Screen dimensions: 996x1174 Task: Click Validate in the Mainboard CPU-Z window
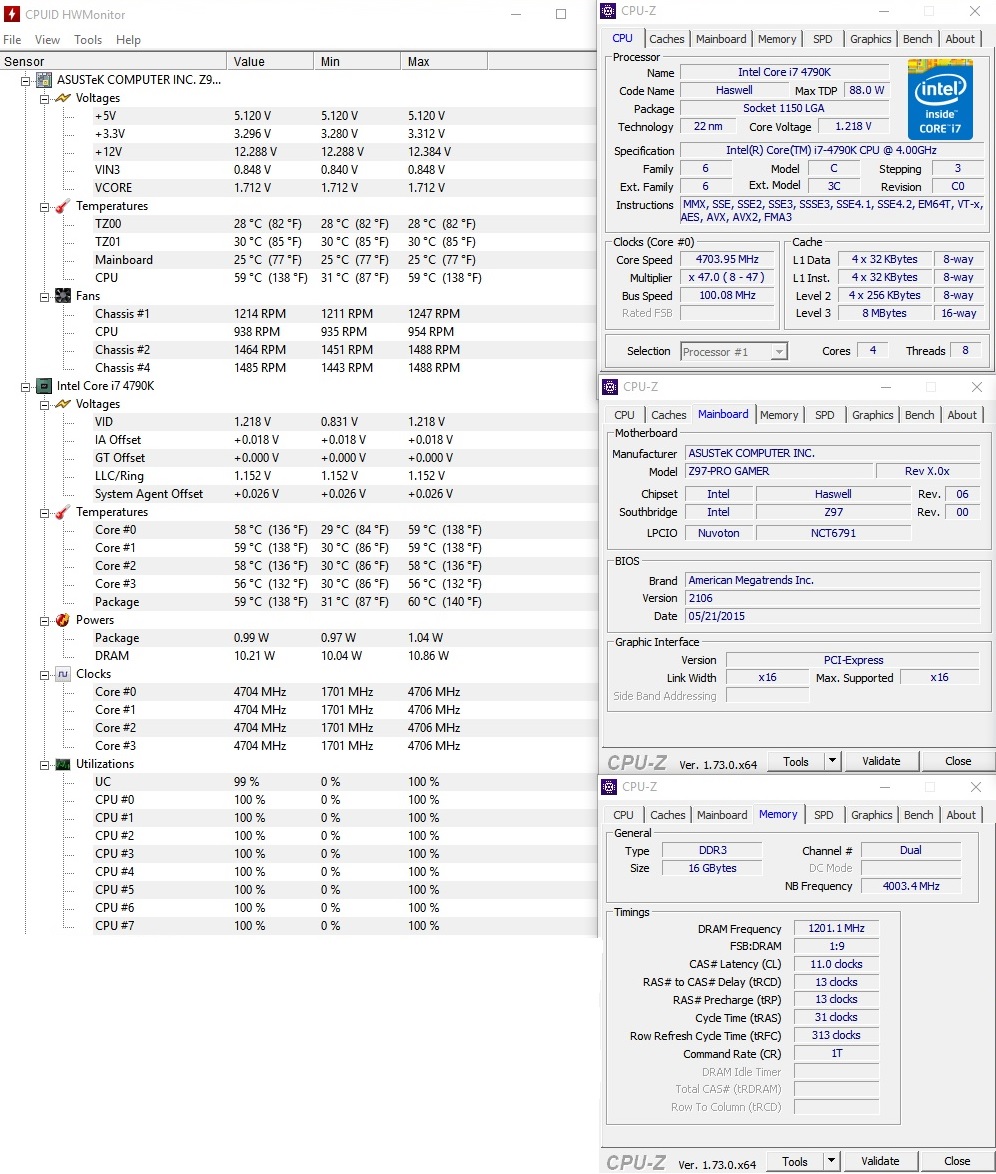pyautogui.click(x=881, y=761)
